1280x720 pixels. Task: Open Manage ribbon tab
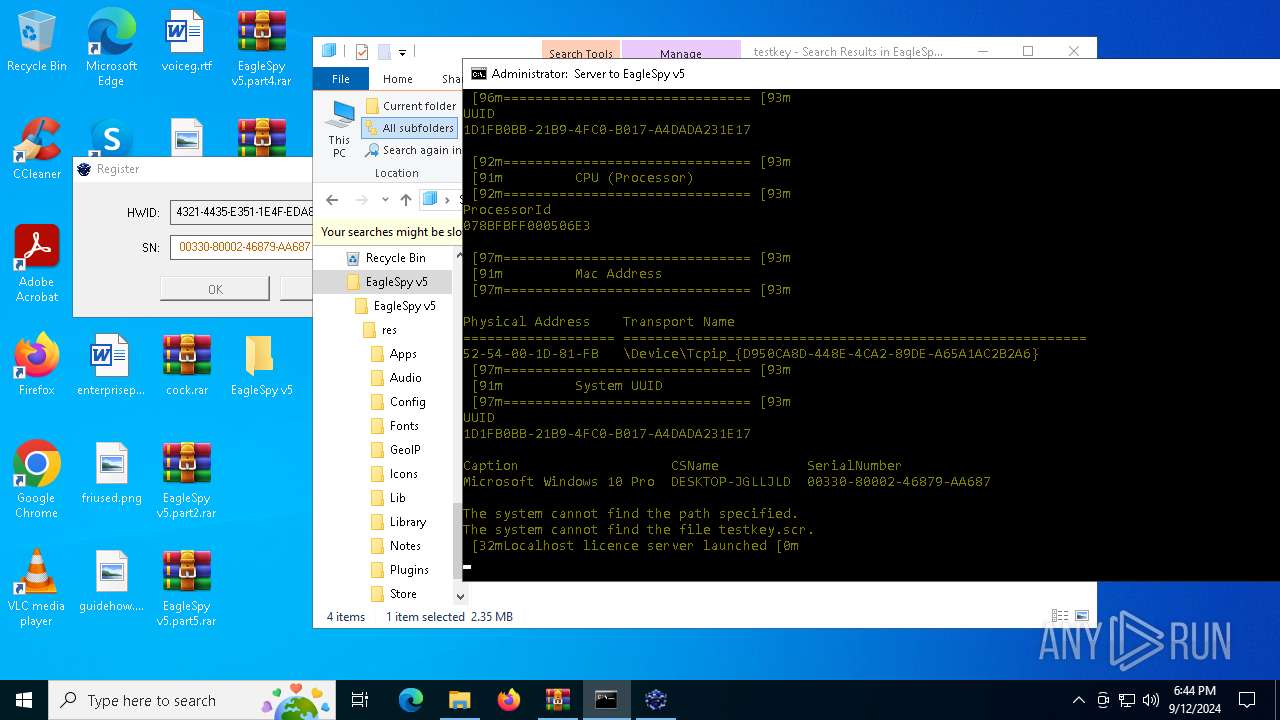pyautogui.click(x=681, y=54)
